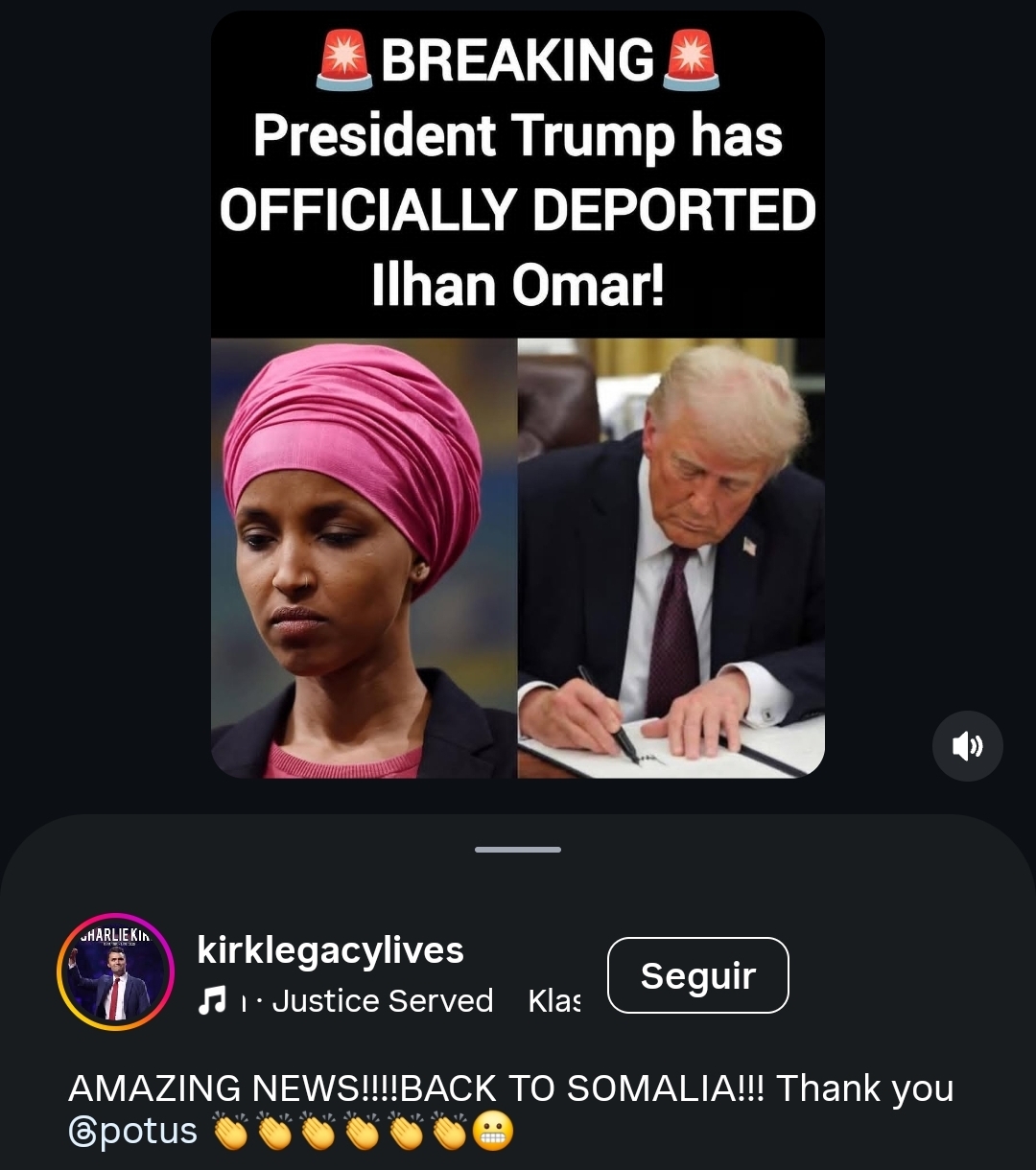1036x1170 pixels.
Task: Tap the first clapping hands emoji
Action: coord(231,1133)
